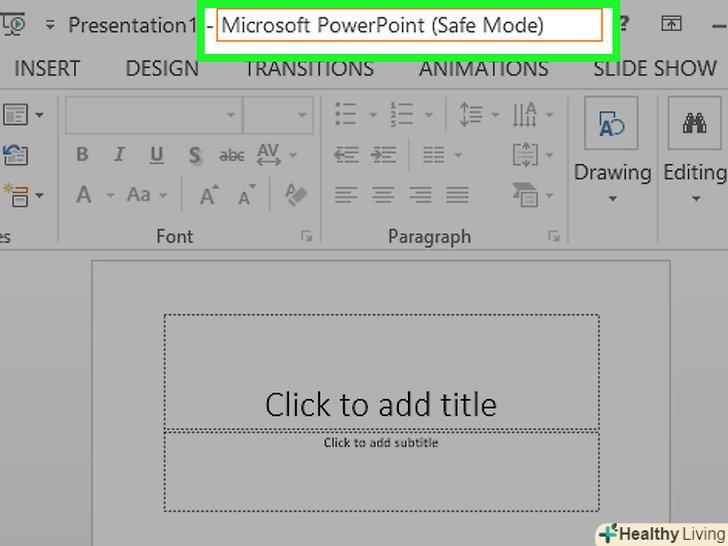Click the Character Spacing icon

pyautogui.click(x=269, y=154)
